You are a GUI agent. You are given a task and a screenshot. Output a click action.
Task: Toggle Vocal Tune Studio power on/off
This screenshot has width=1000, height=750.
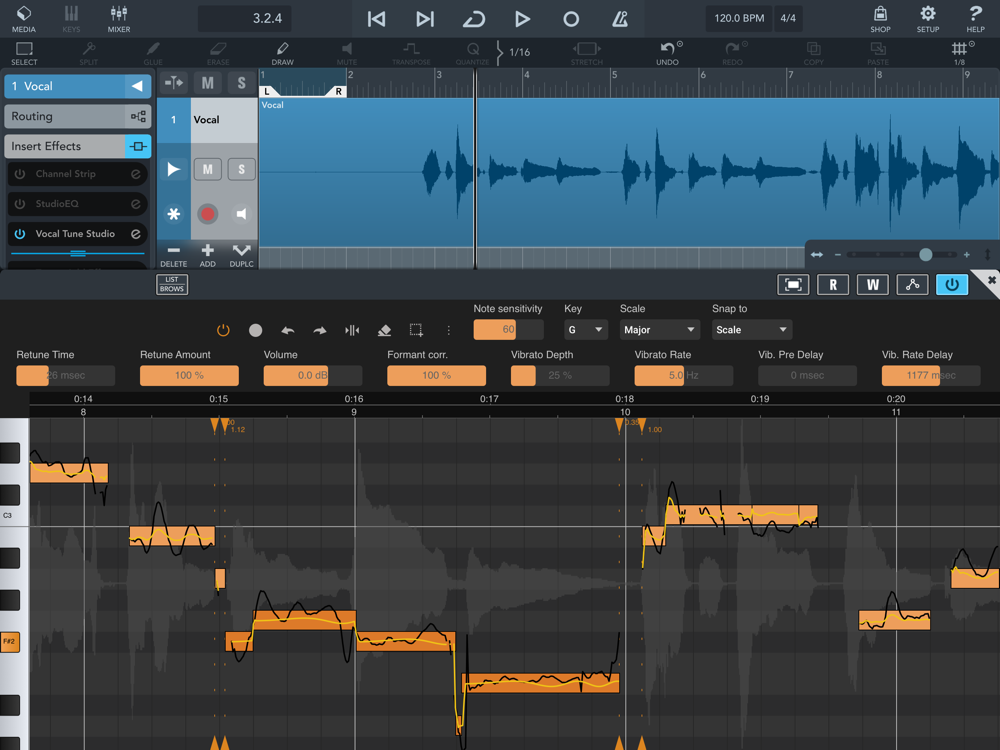[20, 234]
